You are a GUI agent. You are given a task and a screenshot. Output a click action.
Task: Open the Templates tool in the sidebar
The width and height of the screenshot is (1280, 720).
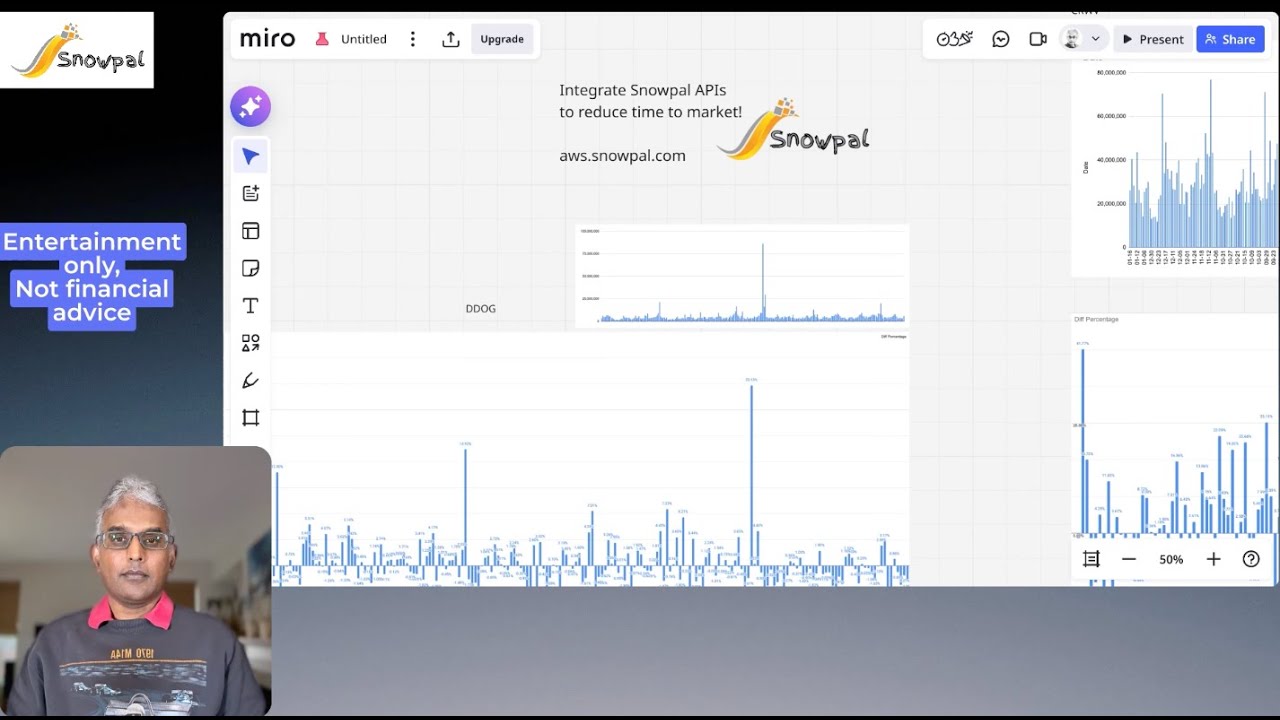(250, 193)
